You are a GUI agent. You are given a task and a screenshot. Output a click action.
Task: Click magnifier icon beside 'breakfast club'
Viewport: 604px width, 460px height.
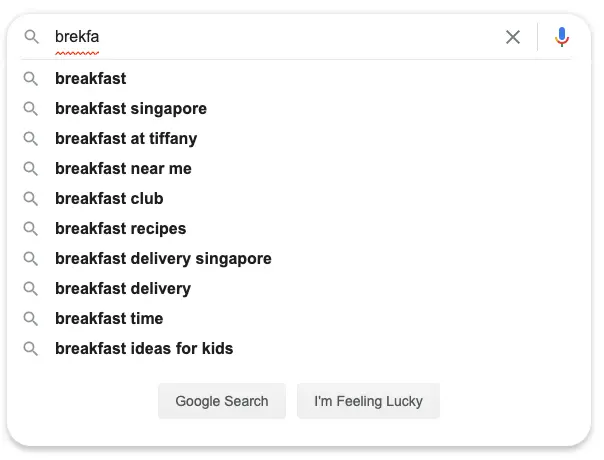tap(32, 198)
